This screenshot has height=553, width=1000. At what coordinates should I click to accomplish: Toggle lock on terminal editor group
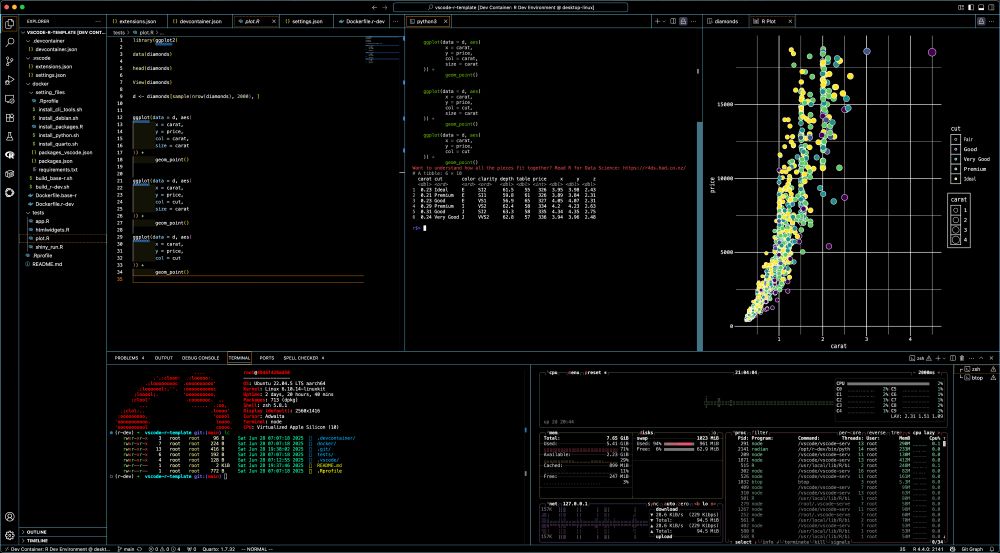coord(682,21)
